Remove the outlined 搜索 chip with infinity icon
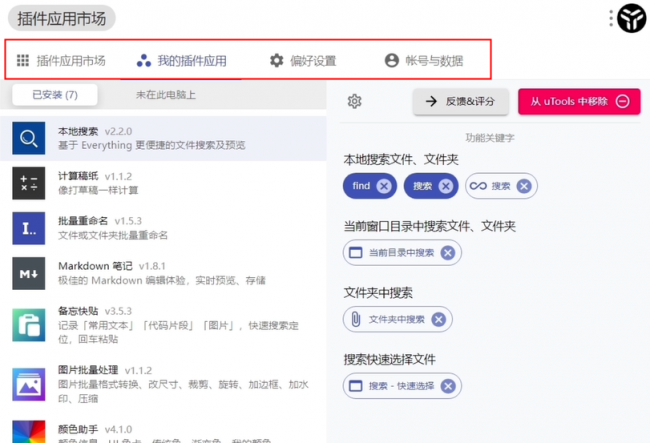 coord(524,186)
